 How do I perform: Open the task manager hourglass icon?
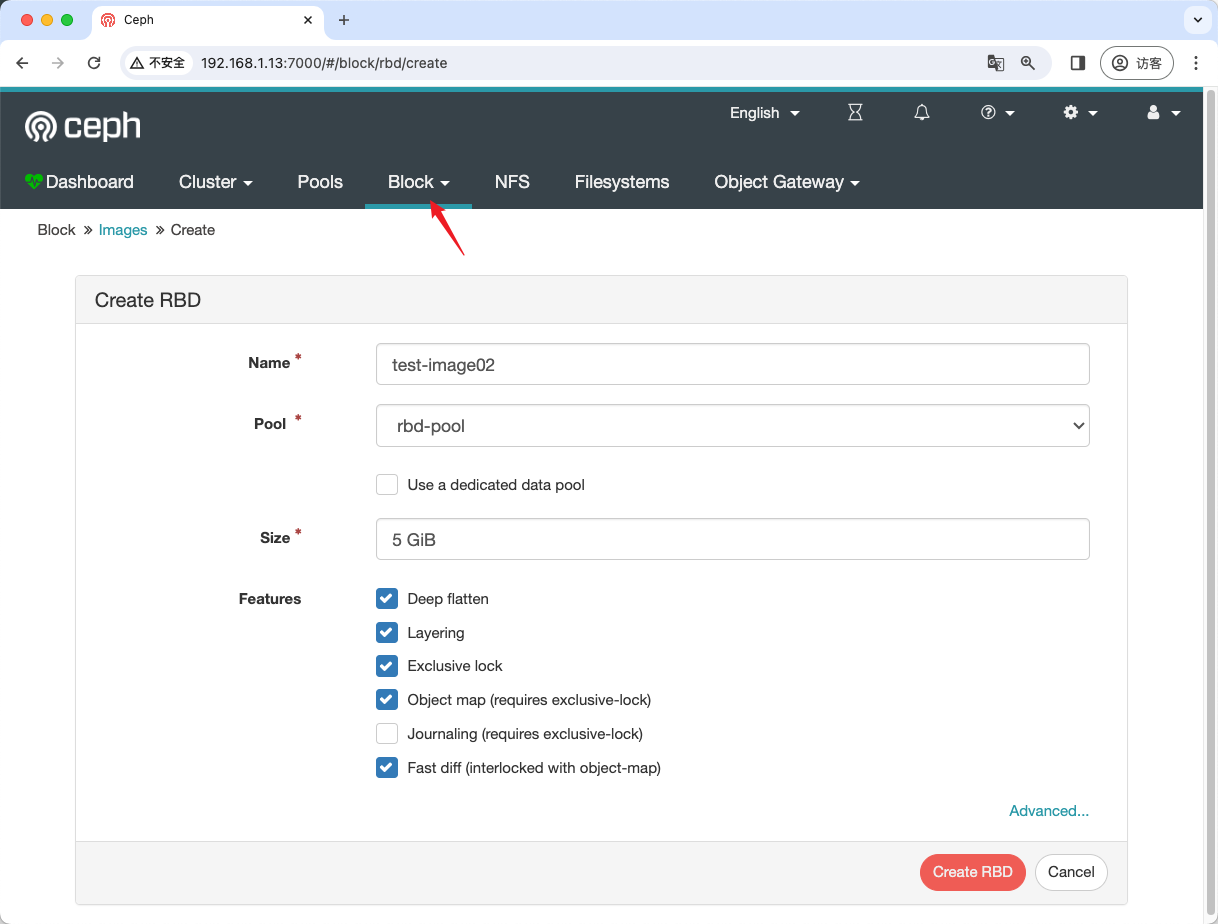(x=855, y=113)
